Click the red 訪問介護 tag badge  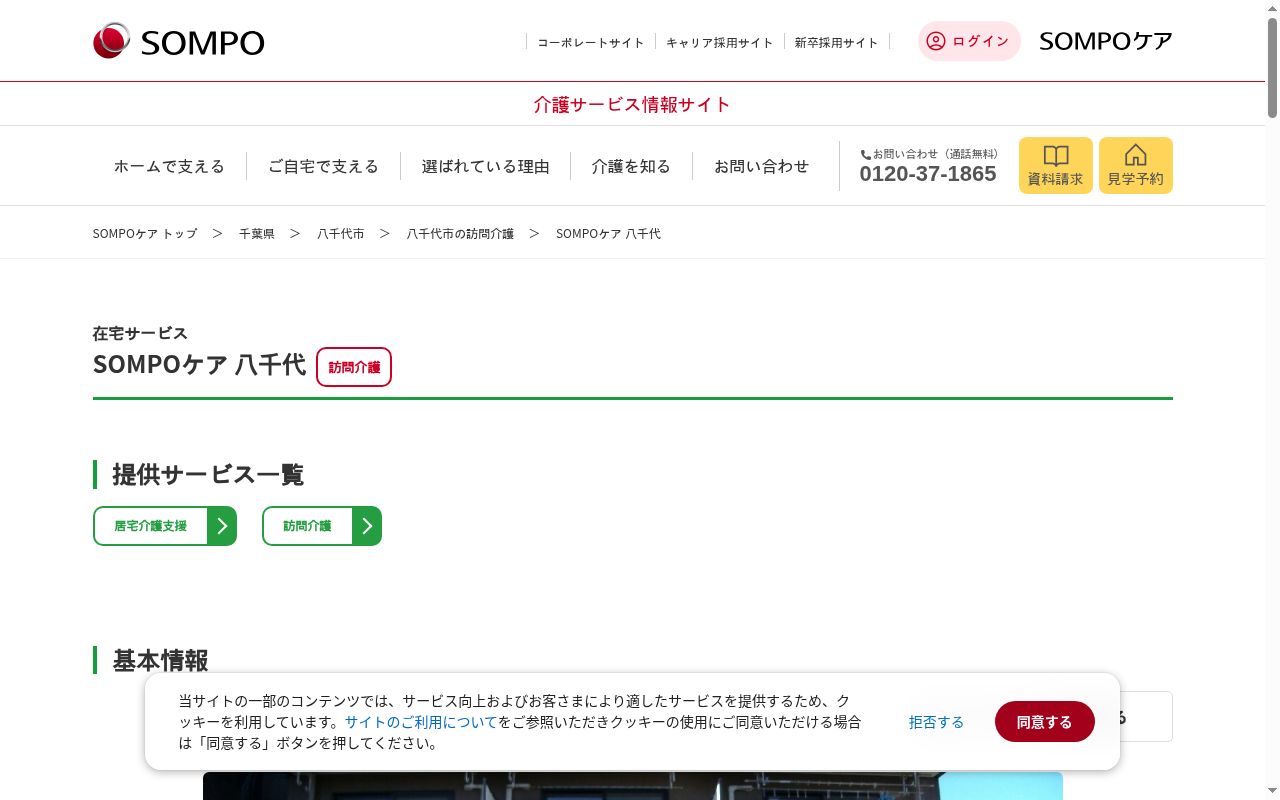354,367
